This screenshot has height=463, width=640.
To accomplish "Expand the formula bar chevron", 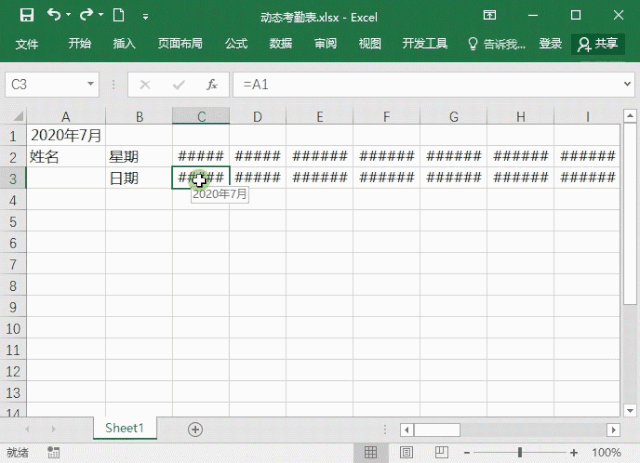I will 627,84.
